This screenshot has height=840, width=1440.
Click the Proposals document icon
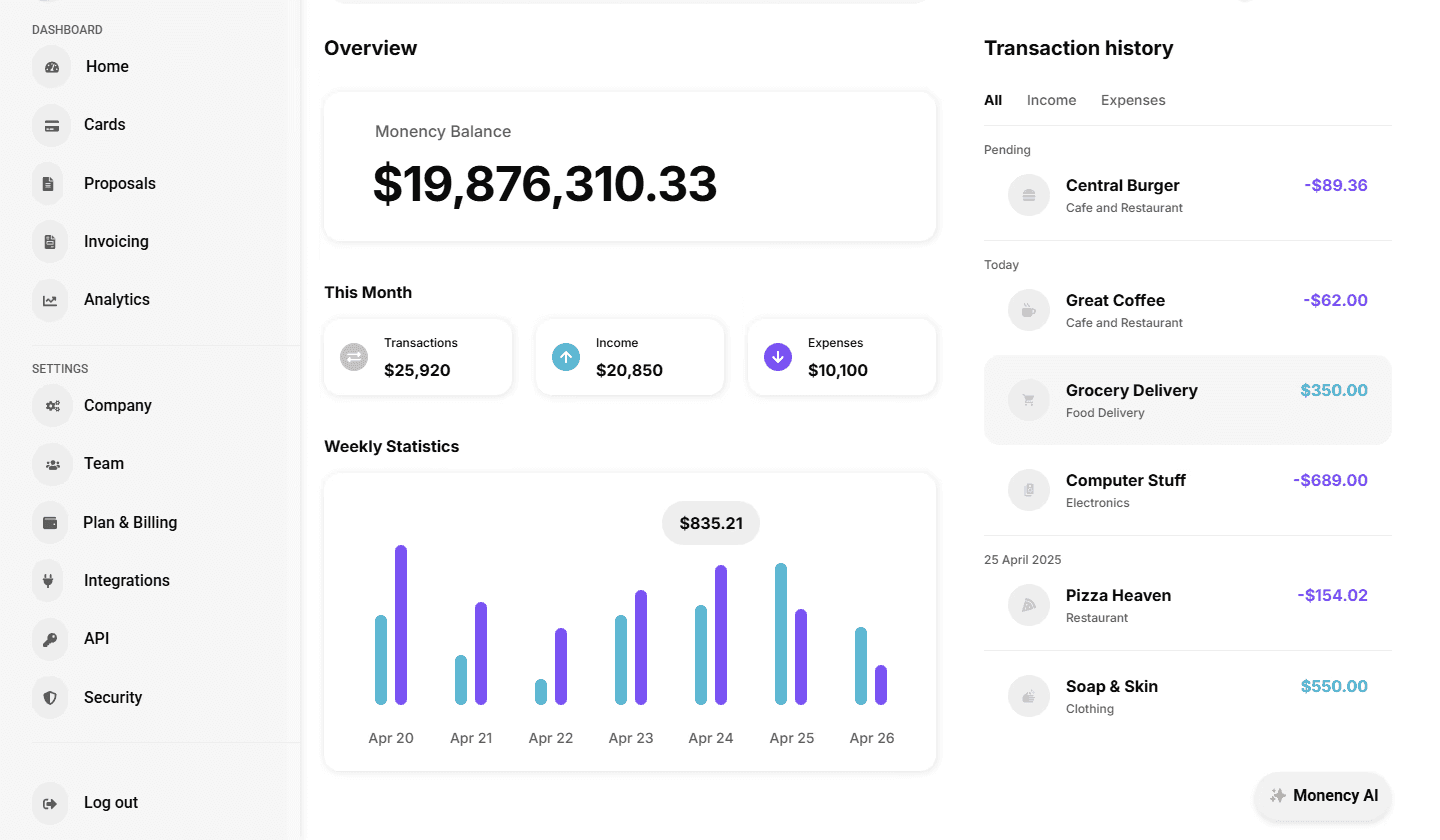tap(48, 184)
